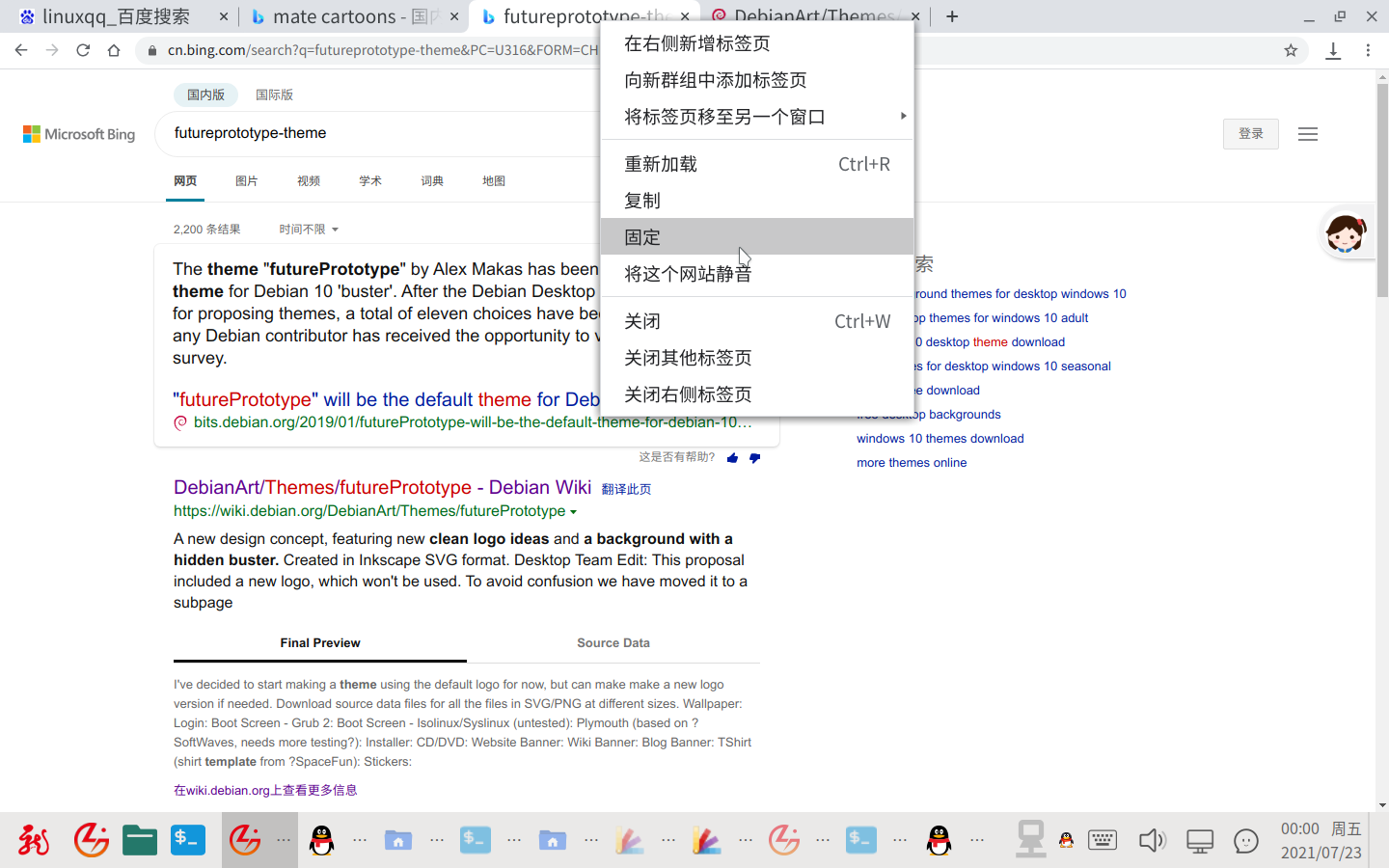Open the 图片 search category
The height and width of the screenshot is (868, 1389).
247,180
